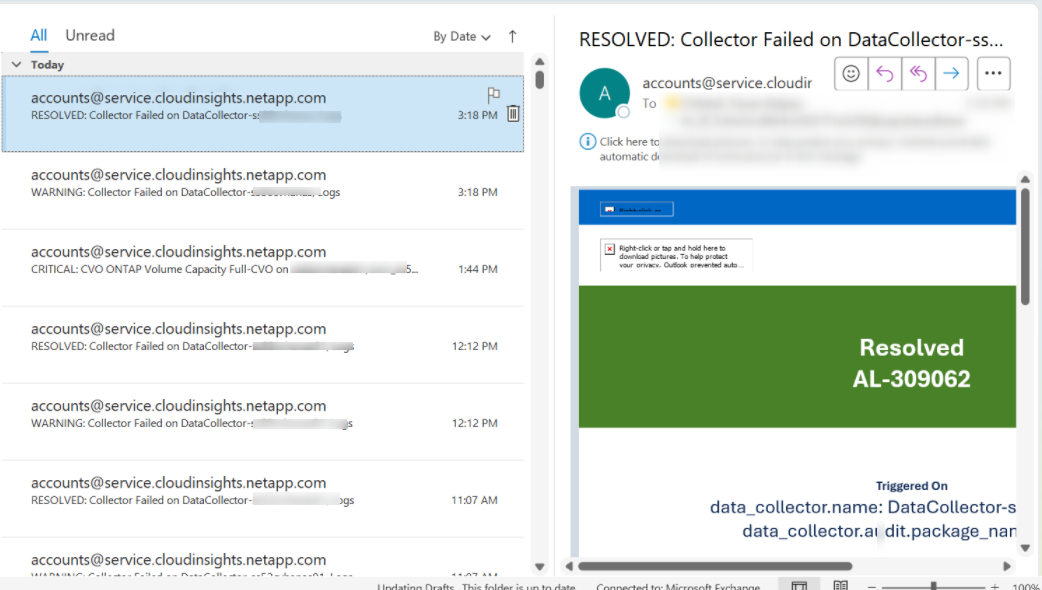Click the sender avatar circle
The height and width of the screenshot is (590, 1042).
(604, 94)
